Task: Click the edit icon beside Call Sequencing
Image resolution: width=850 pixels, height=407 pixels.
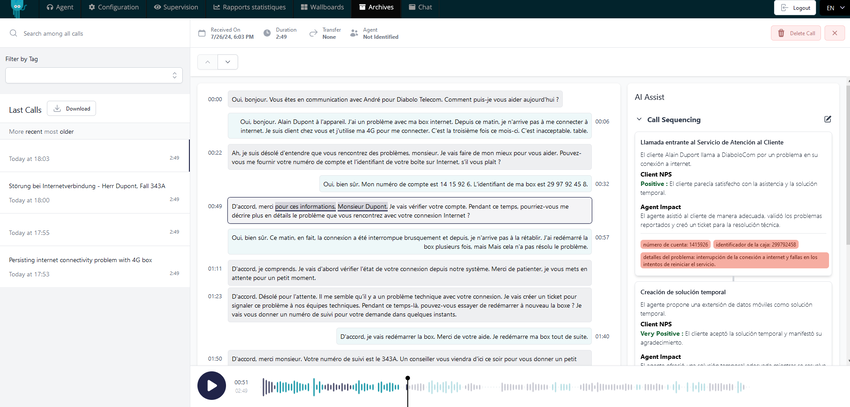Action: pyautogui.click(x=827, y=119)
